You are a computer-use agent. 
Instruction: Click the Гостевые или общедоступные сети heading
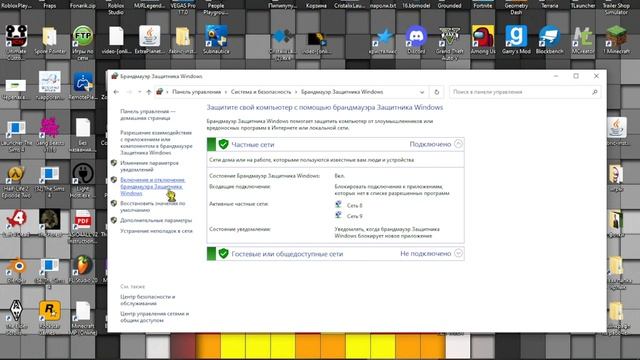287,254
